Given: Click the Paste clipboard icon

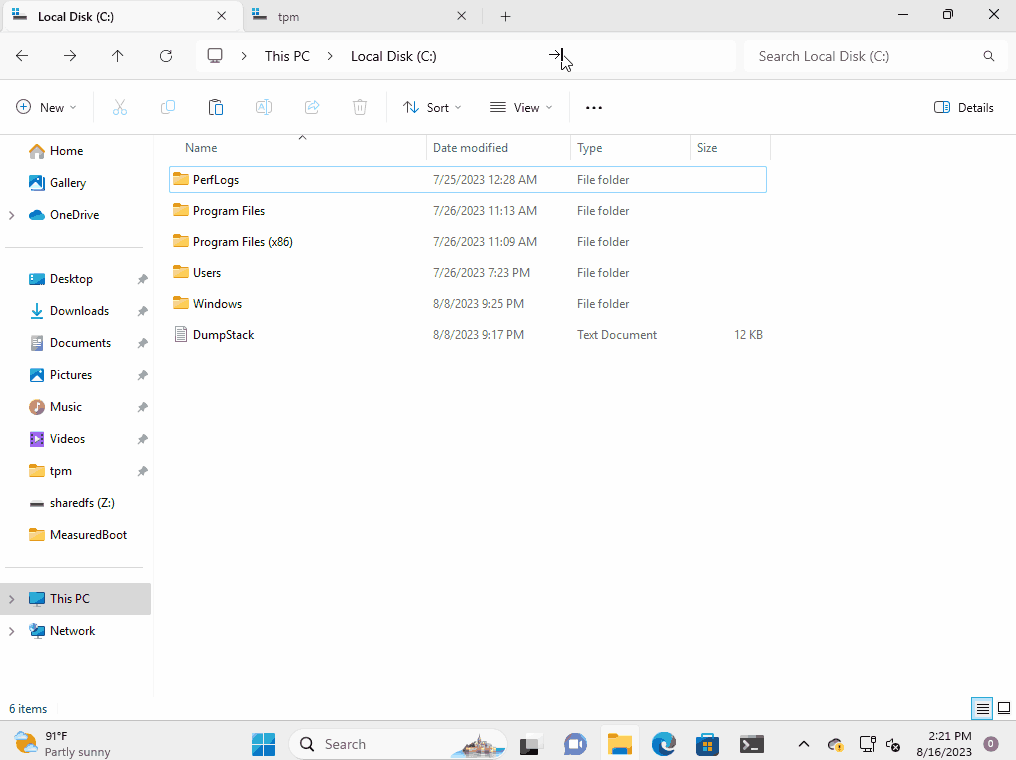Looking at the screenshot, I should coord(216,108).
